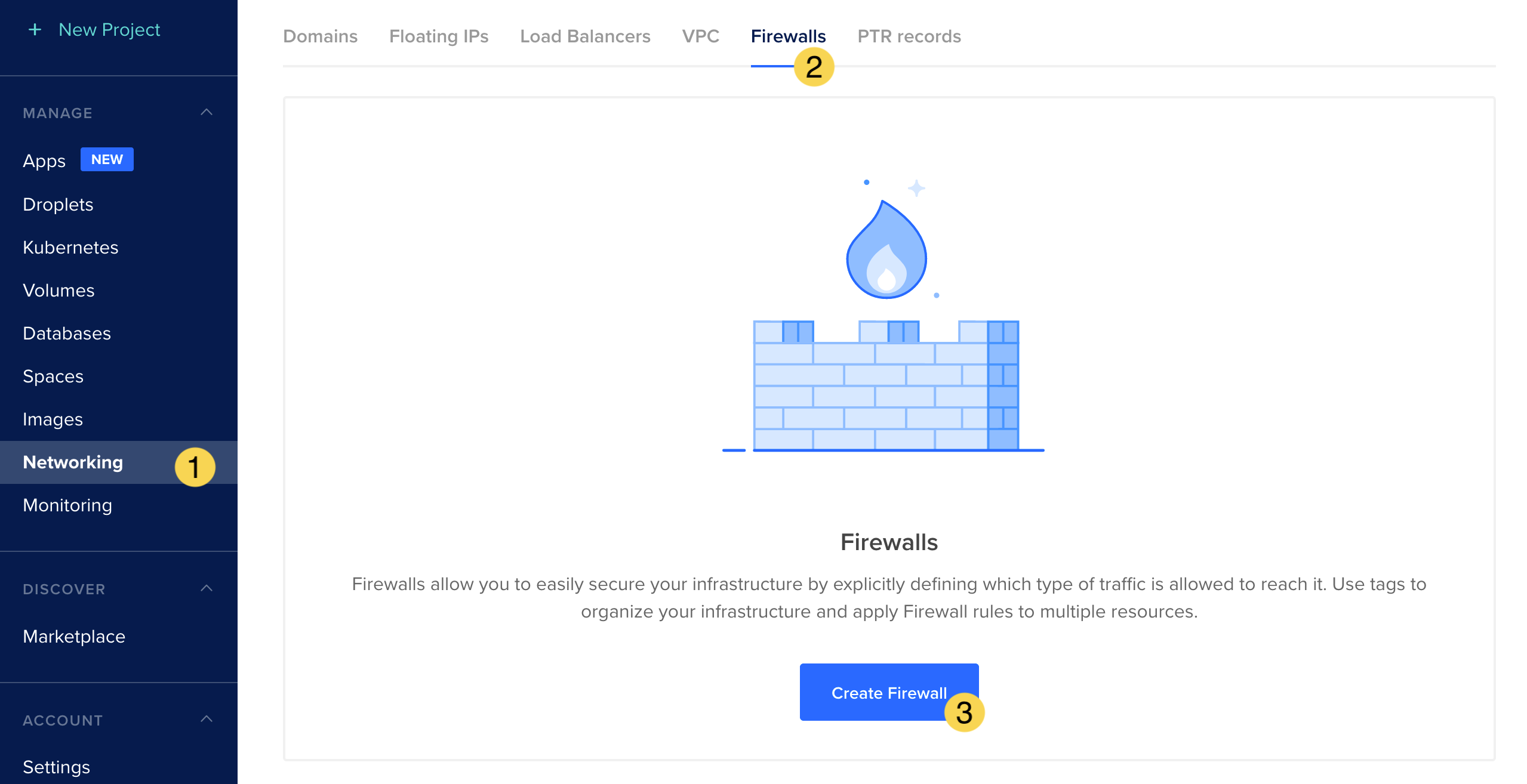Click the Create Firewall button
Screen dimensions: 1527x784
point(889,692)
